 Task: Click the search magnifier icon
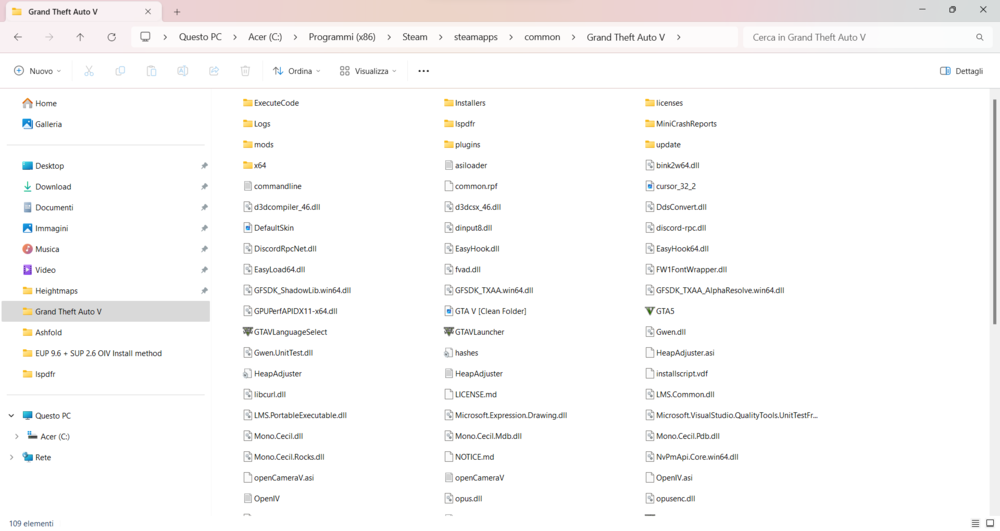coord(980,38)
